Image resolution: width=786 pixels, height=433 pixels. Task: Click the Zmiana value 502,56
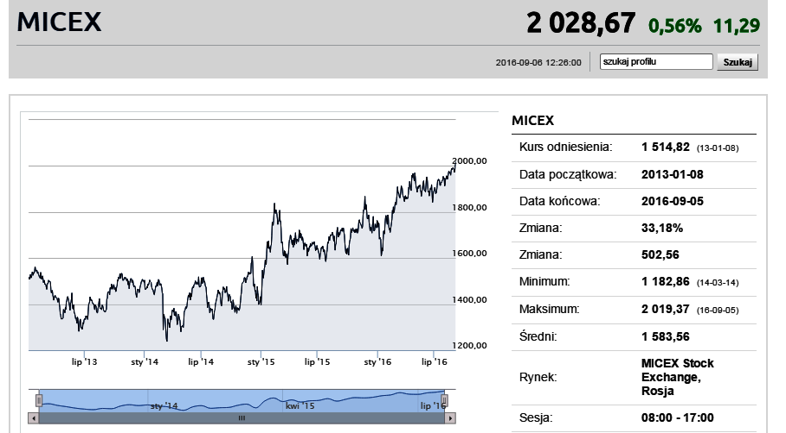click(660, 255)
